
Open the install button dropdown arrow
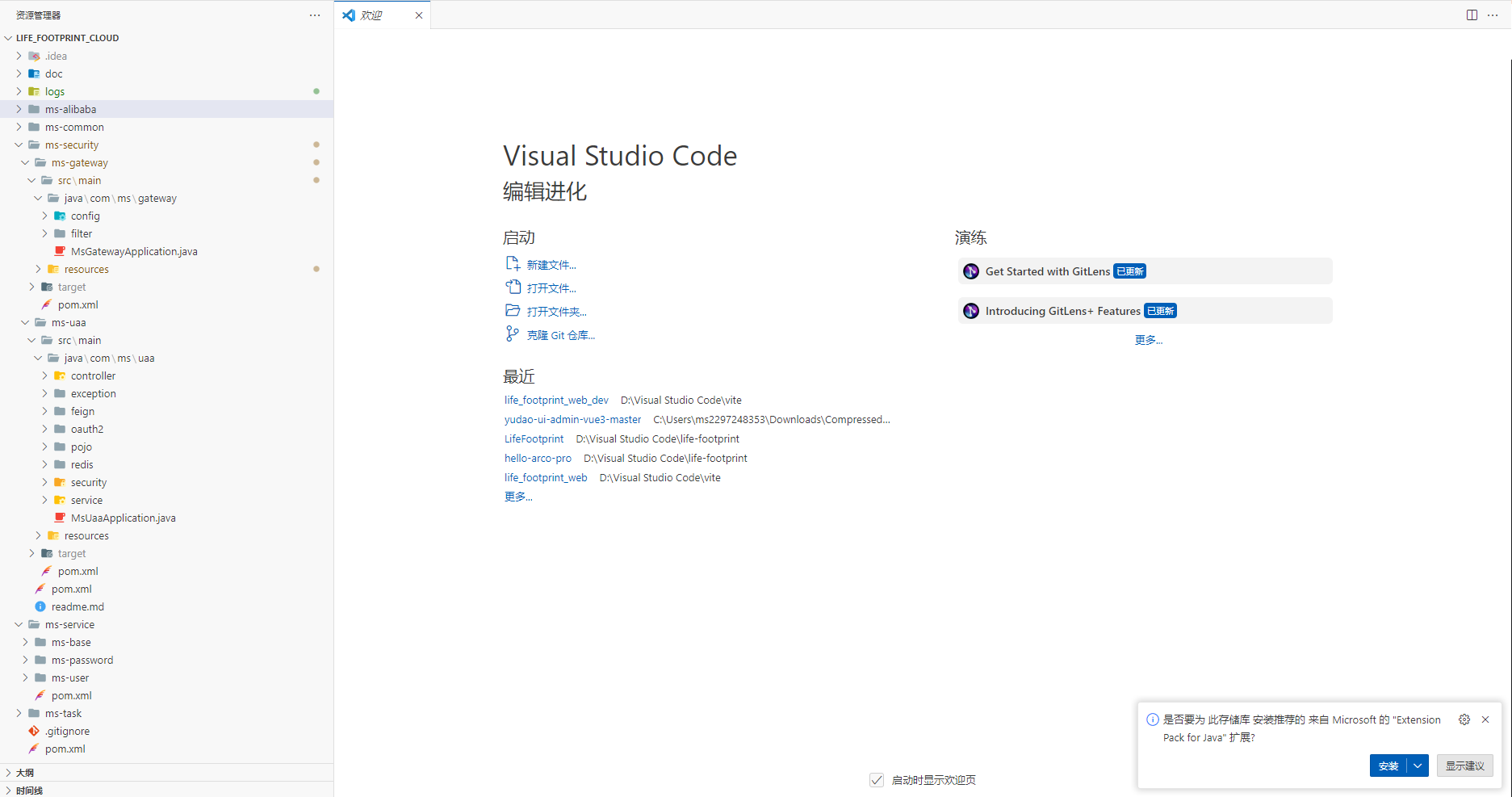1418,766
